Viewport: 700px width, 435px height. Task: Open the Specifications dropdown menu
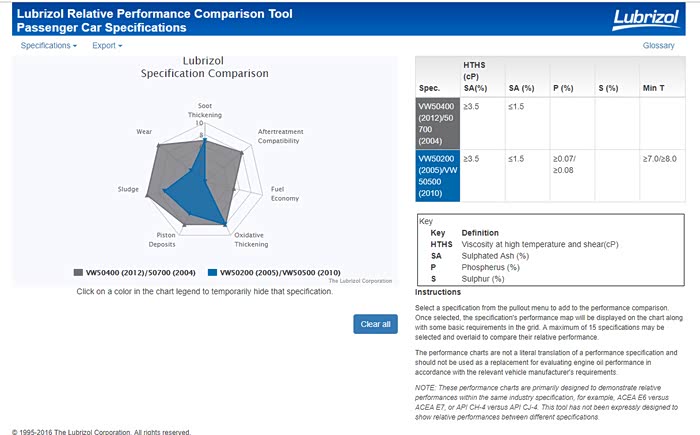pyautogui.click(x=48, y=46)
